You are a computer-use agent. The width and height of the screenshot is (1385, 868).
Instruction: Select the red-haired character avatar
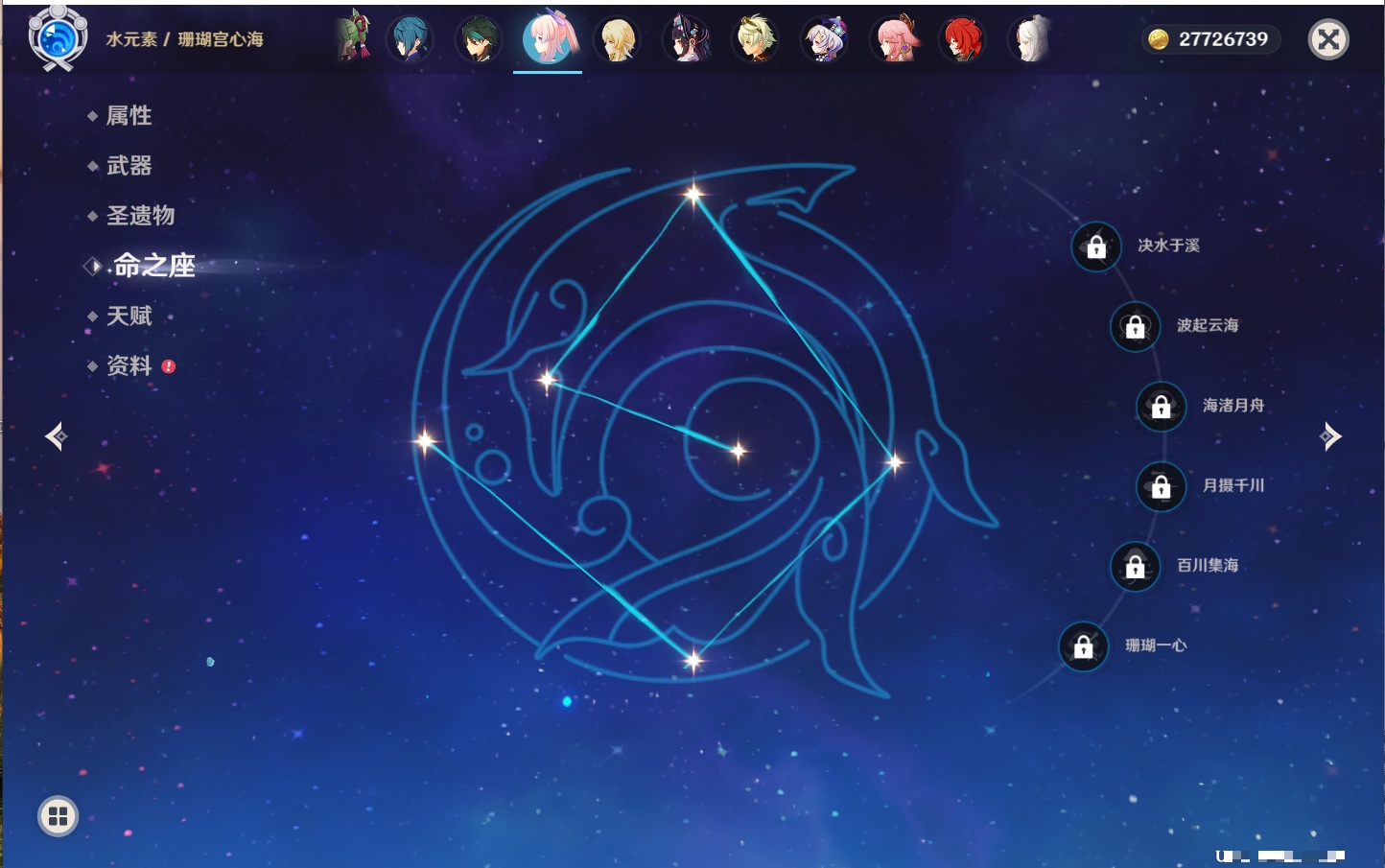pyautogui.click(x=962, y=39)
